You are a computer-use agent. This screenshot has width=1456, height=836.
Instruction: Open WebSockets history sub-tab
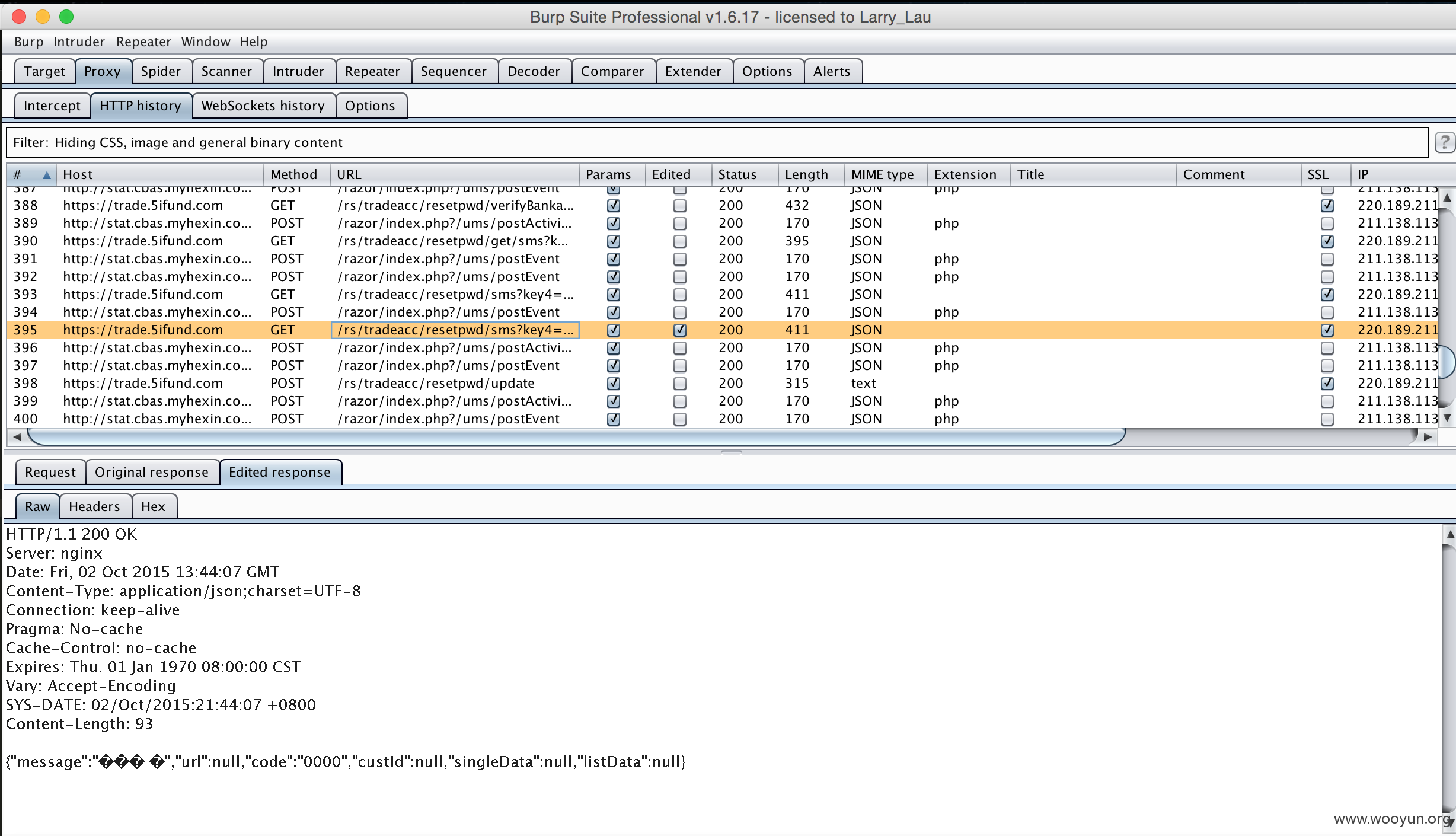[263, 106]
